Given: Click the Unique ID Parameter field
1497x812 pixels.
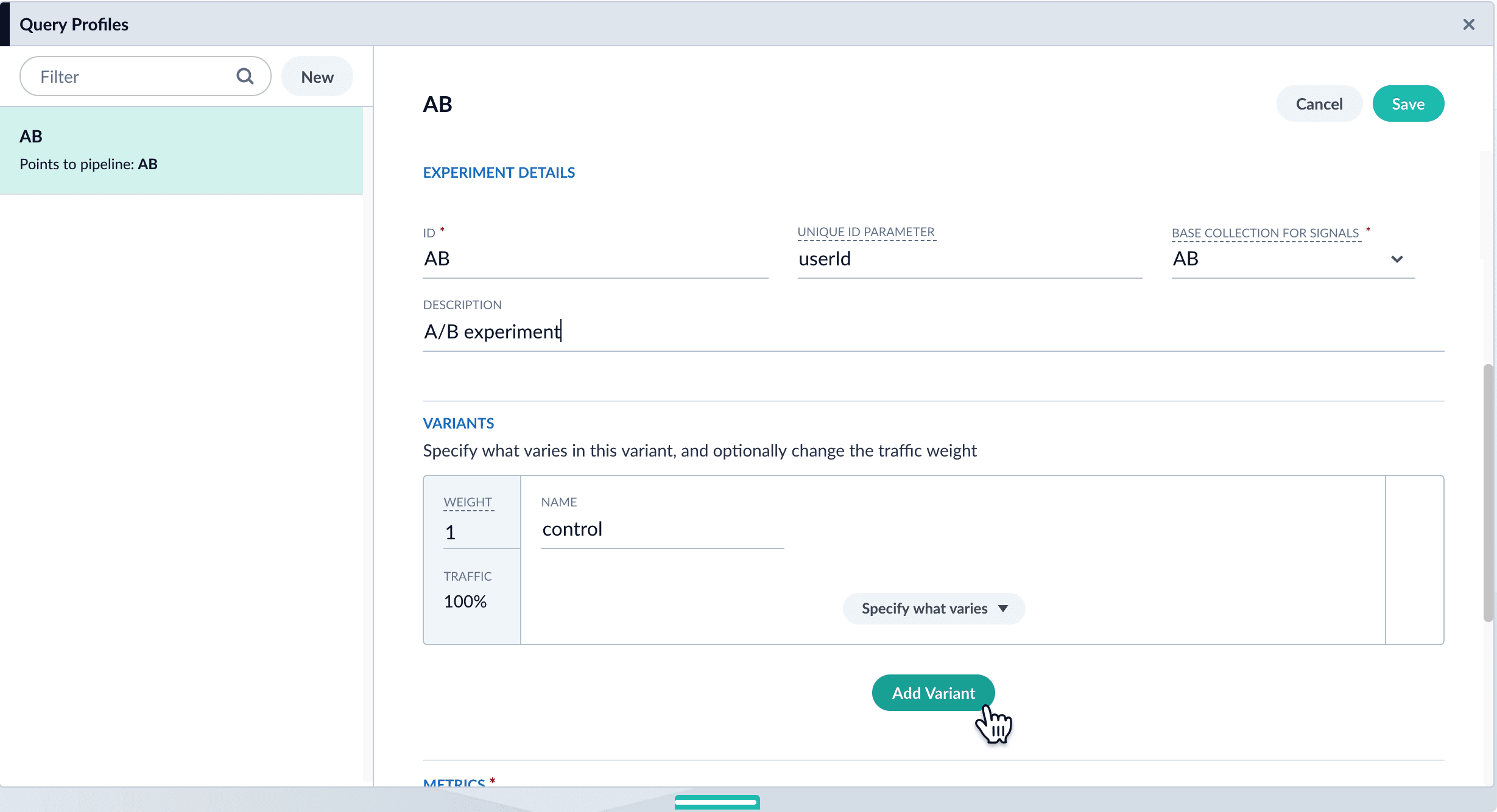Looking at the screenshot, I should click(968, 259).
